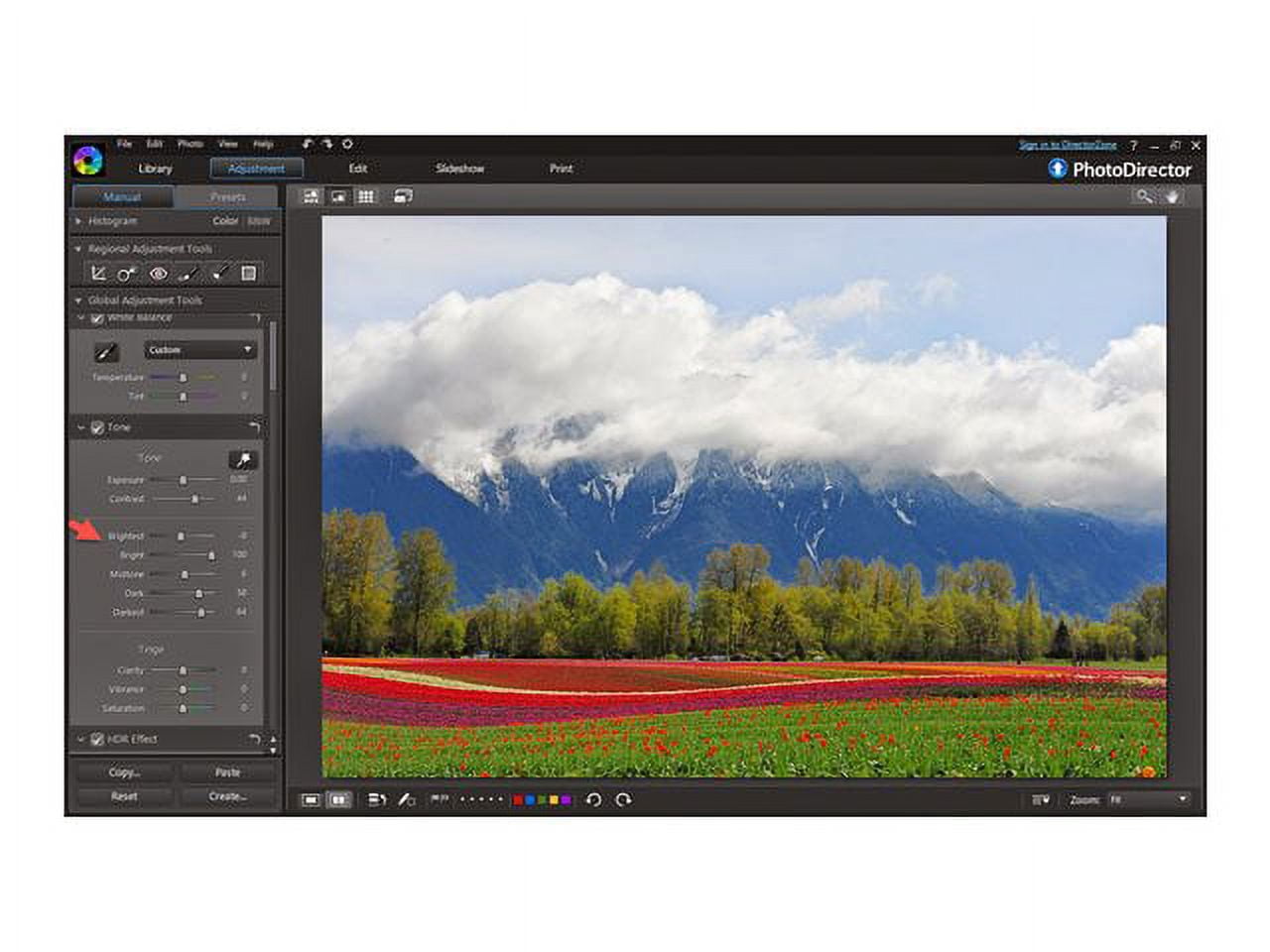Click the mirror/swap compare icon
The width and height of the screenshot is (1270, 952).
376,799
